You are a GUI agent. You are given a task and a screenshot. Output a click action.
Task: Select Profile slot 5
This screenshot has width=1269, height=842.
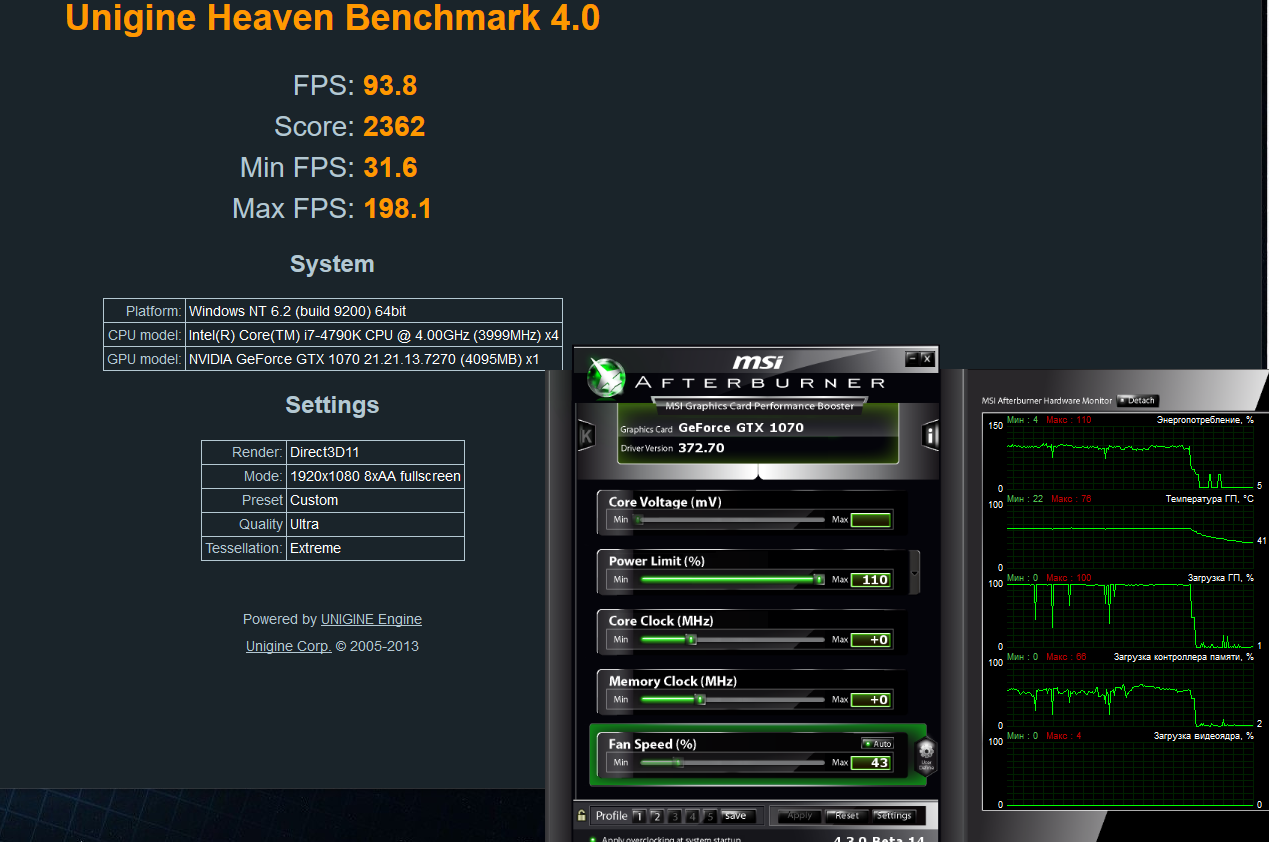click(710, 816)
